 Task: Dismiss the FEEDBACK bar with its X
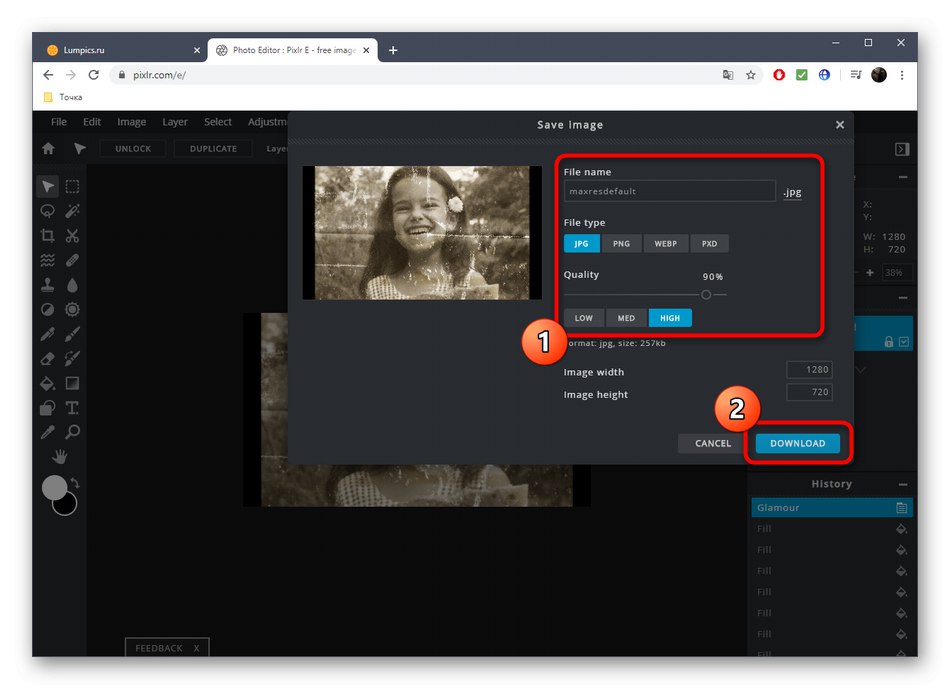point(196,648)
